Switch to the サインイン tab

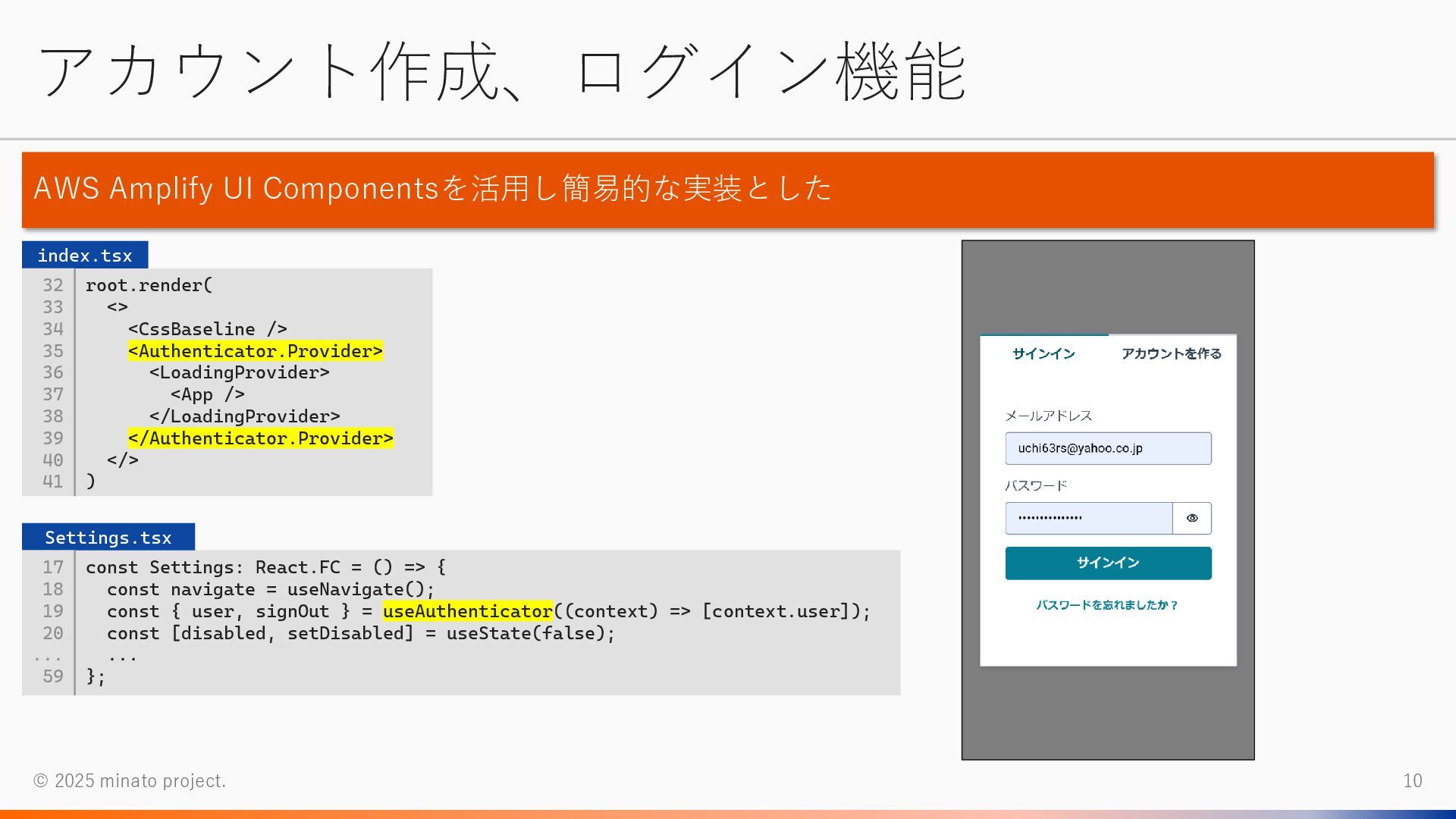(x=1043, y=353)
